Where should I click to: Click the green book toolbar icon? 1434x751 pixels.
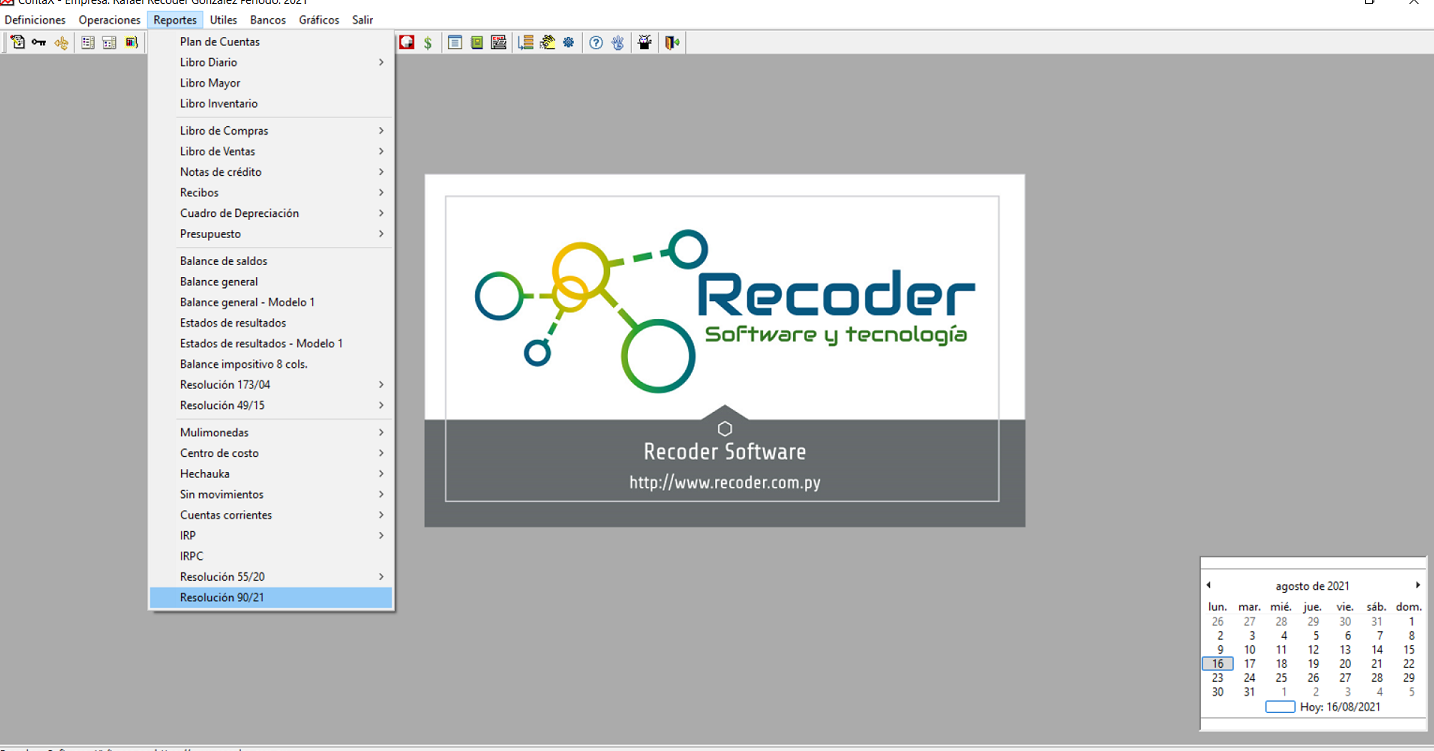pyautogui.click(x=477, y=43)
